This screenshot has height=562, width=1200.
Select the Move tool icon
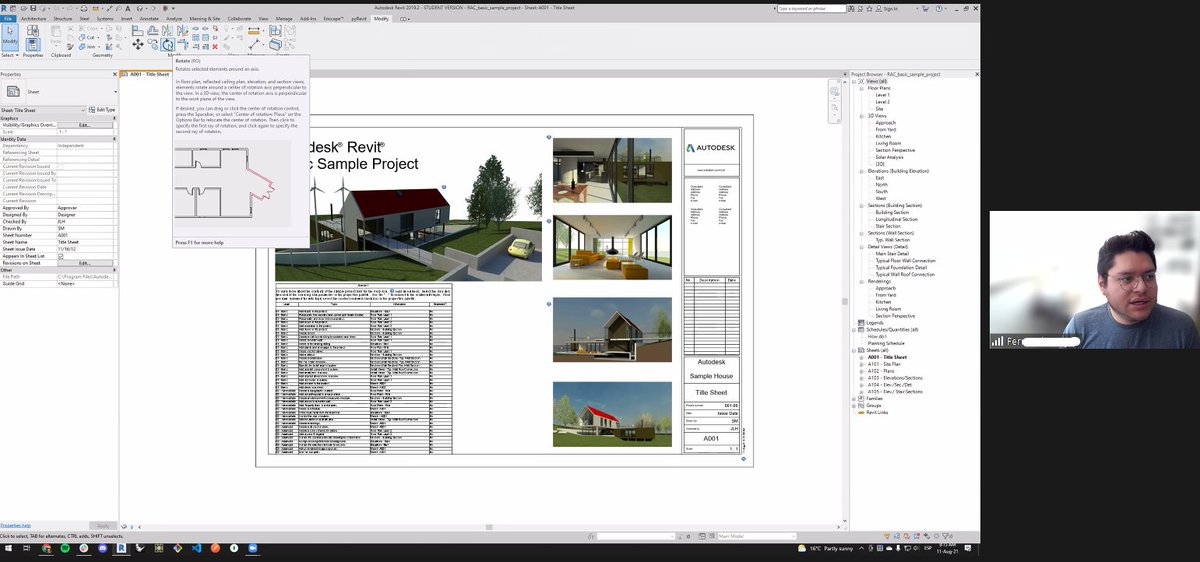point(138,44)
